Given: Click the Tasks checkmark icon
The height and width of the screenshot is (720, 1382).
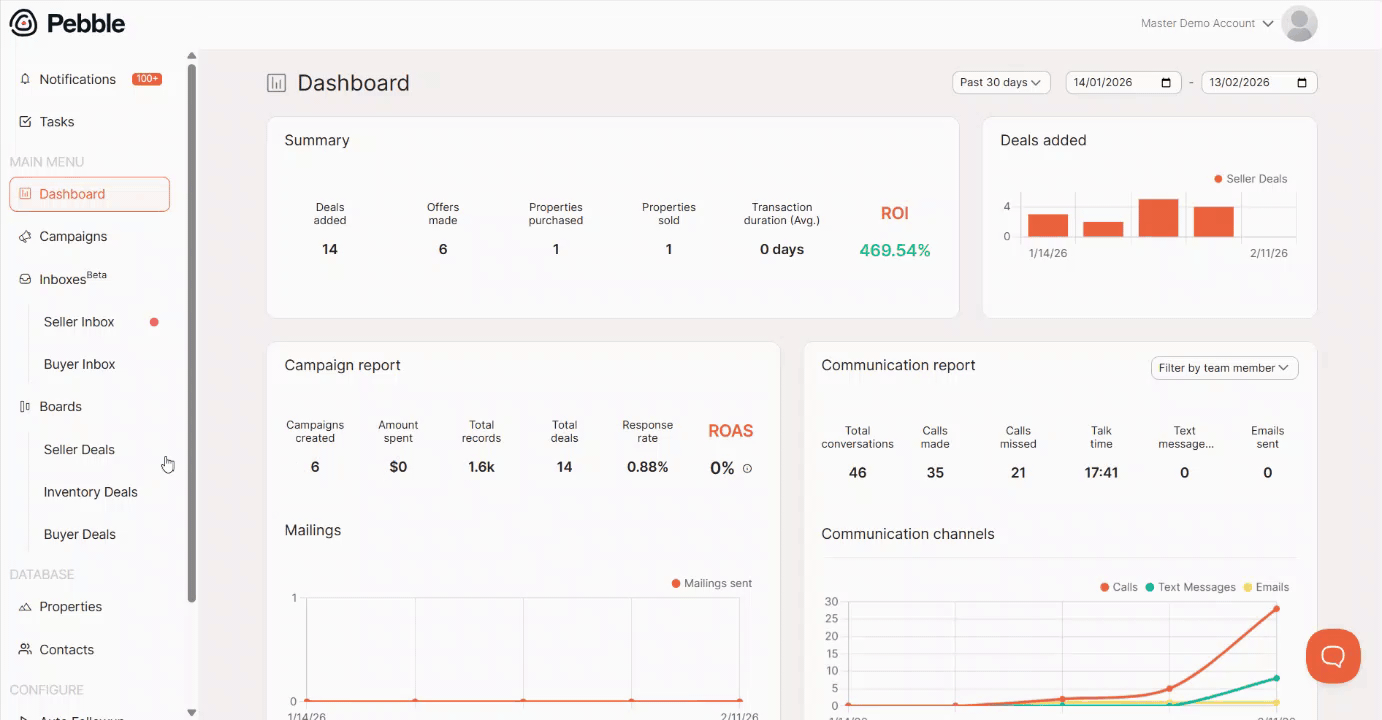Looking at the screenshot, I should click(x=25, y=122).
